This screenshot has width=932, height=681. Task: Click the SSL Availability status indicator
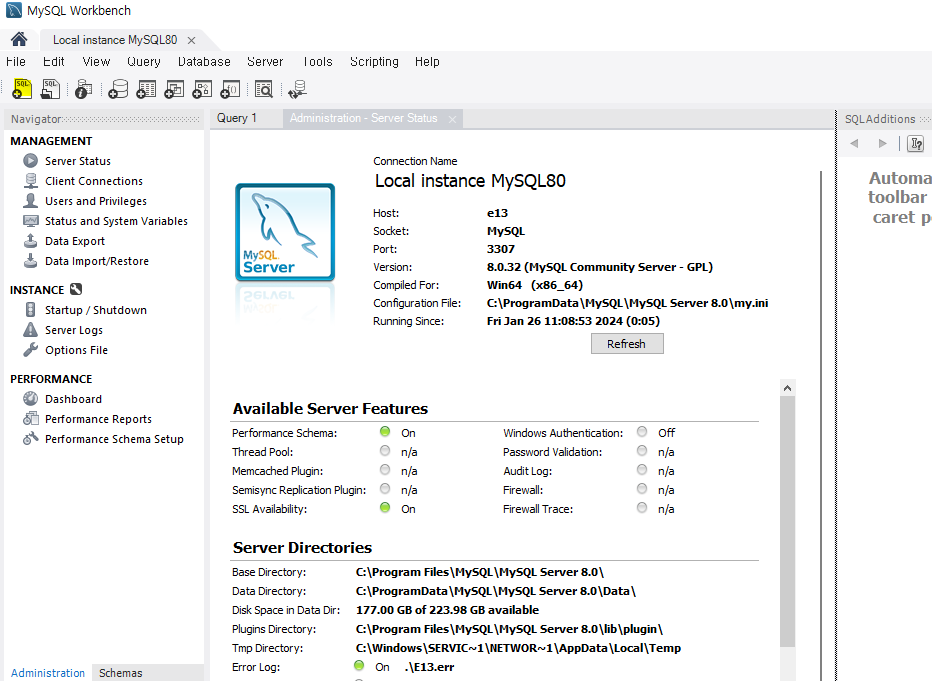pos(385,507)
